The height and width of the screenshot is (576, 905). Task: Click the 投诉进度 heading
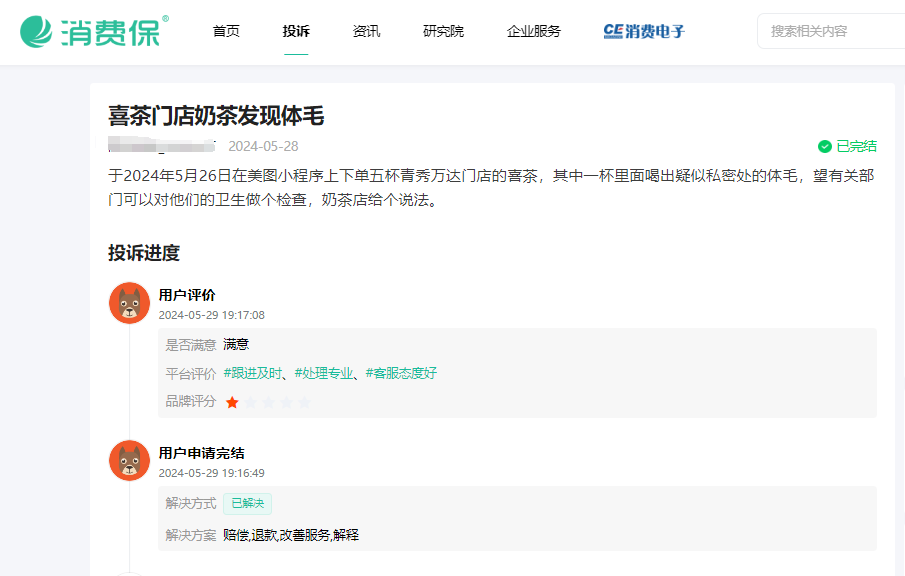point(144,253)
